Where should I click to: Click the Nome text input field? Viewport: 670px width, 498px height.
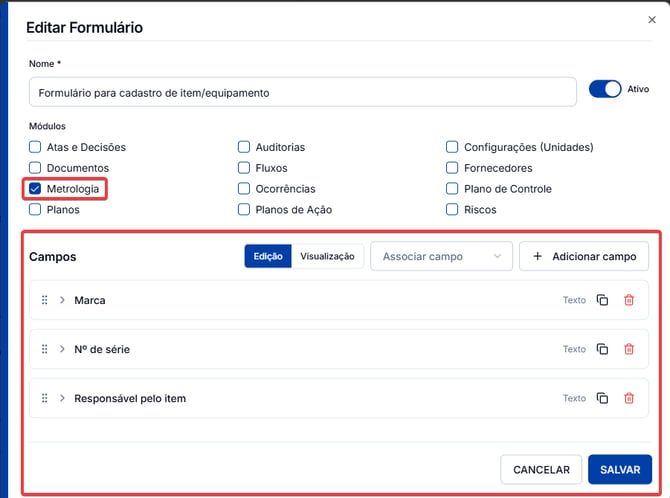click(x=303, y=92)
